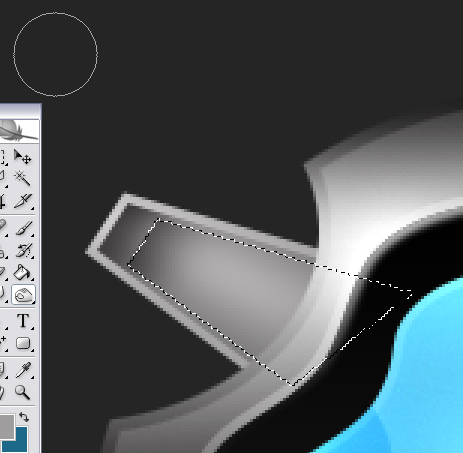
Task: Select the Eyedropper tool
Action: click(23, 370)
